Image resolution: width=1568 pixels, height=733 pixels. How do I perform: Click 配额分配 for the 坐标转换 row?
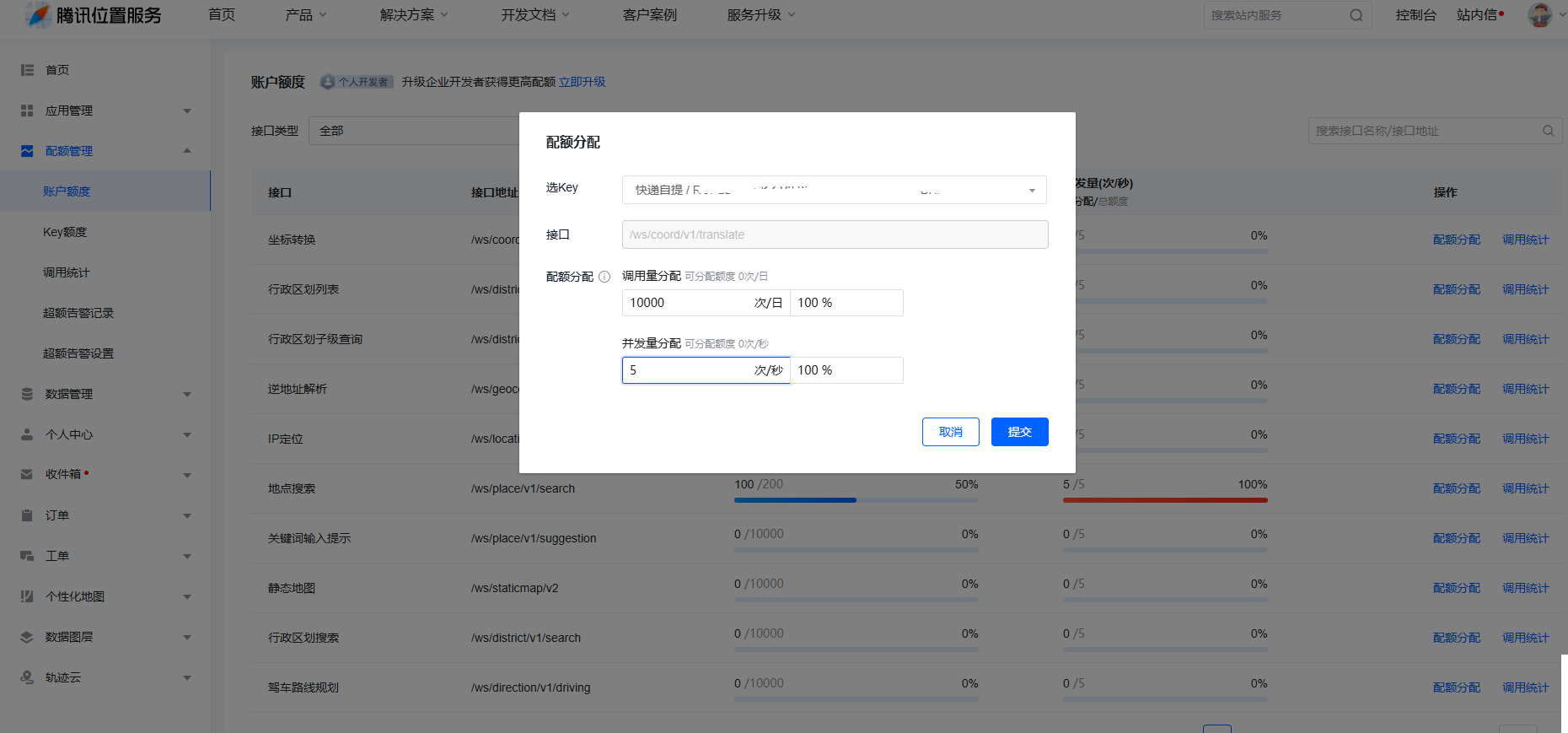[x=1457, y=240]
